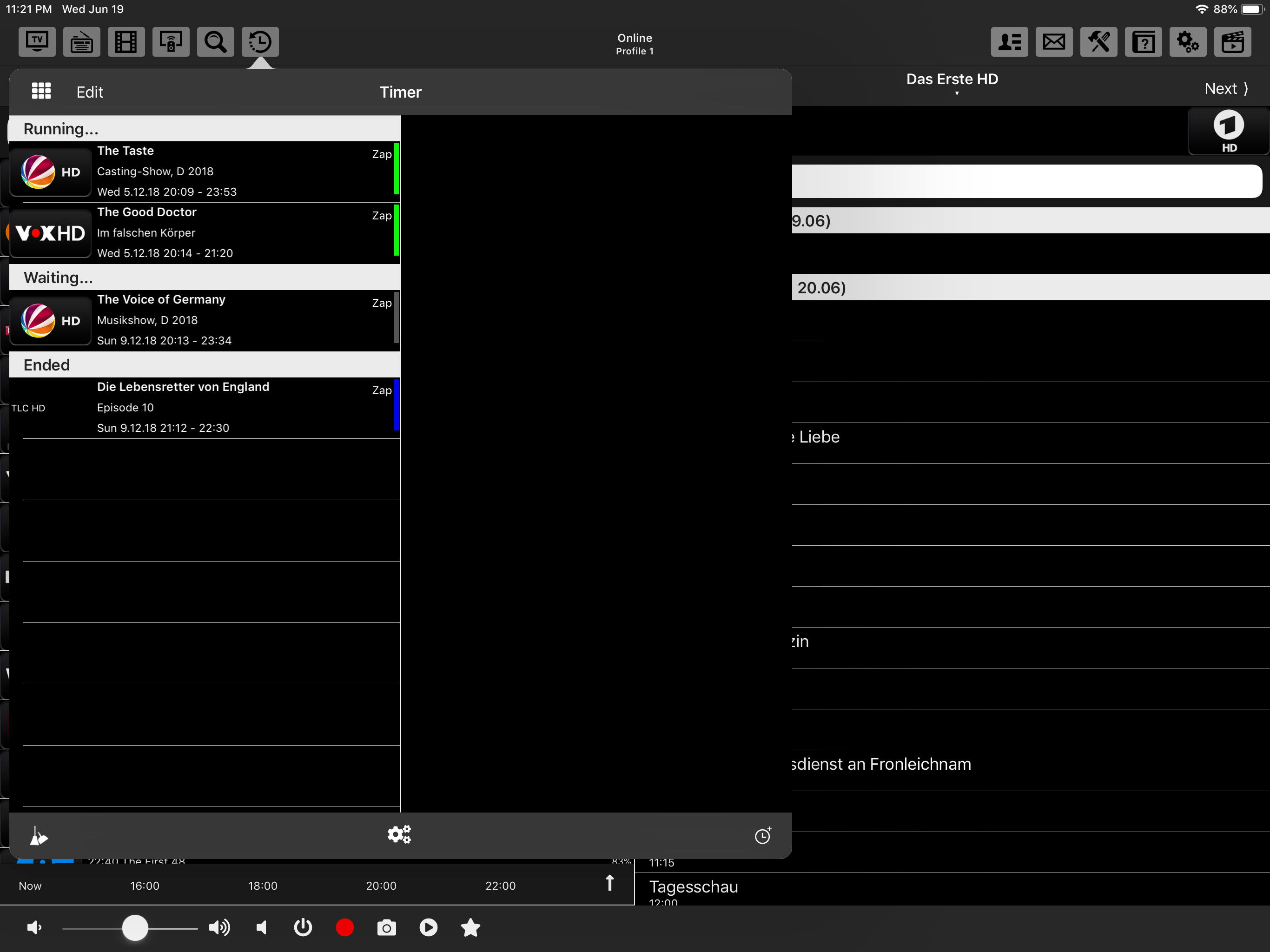
Task: Open the grid view menu icon
Action: click(x=41, y=91)
